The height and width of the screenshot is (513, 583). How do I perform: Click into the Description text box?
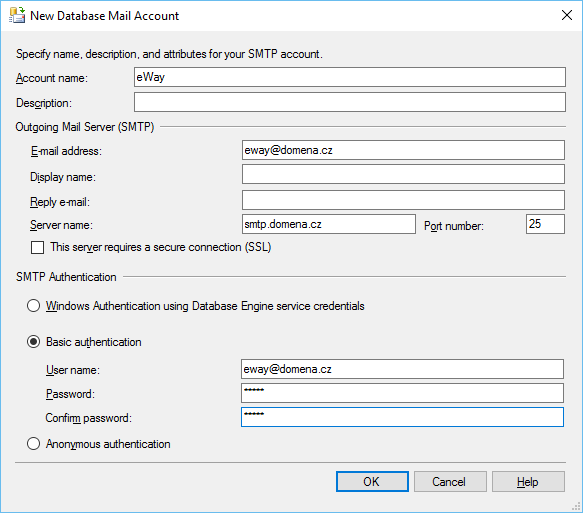coord(350,102)
